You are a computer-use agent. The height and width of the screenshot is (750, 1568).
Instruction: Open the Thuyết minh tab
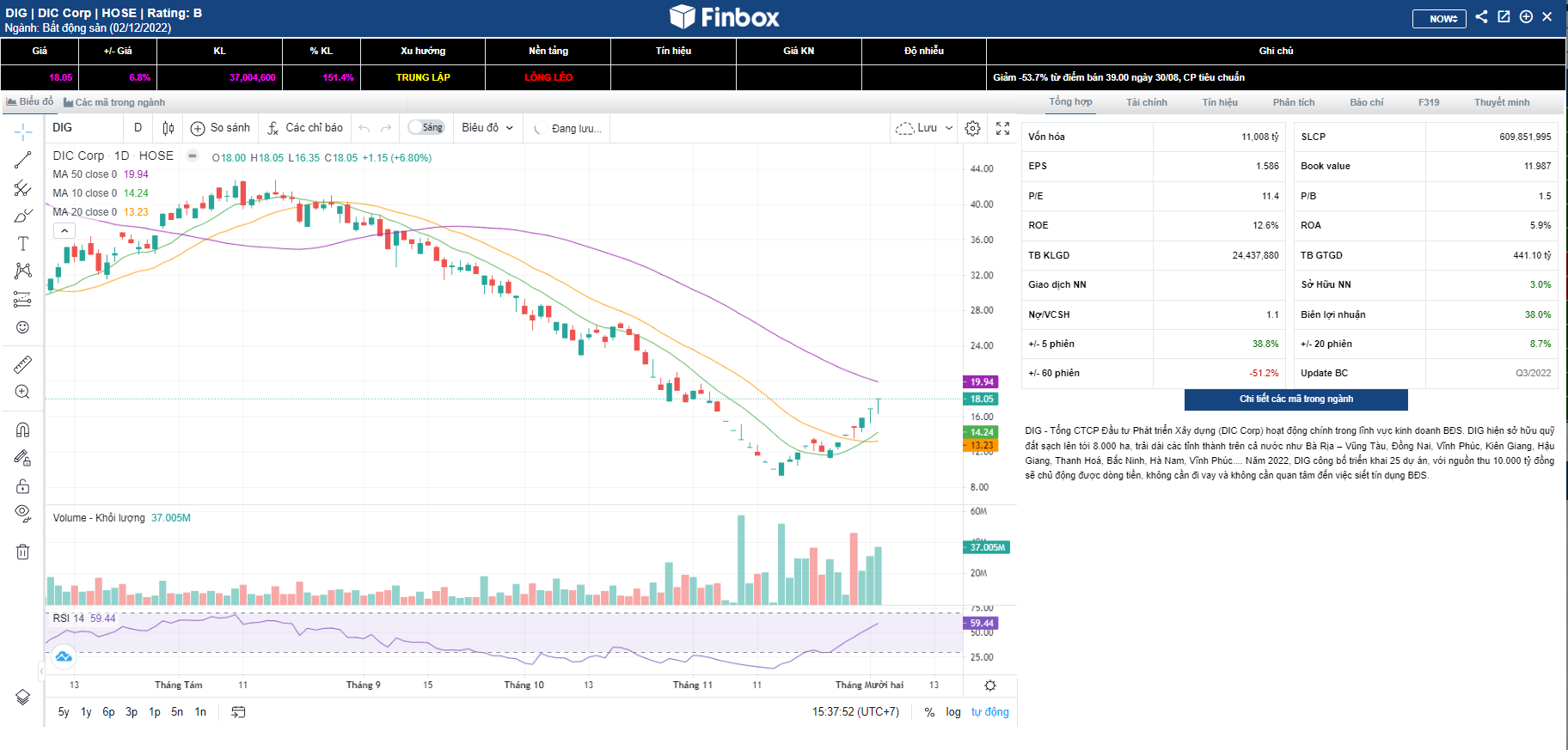coord(1502,102)
